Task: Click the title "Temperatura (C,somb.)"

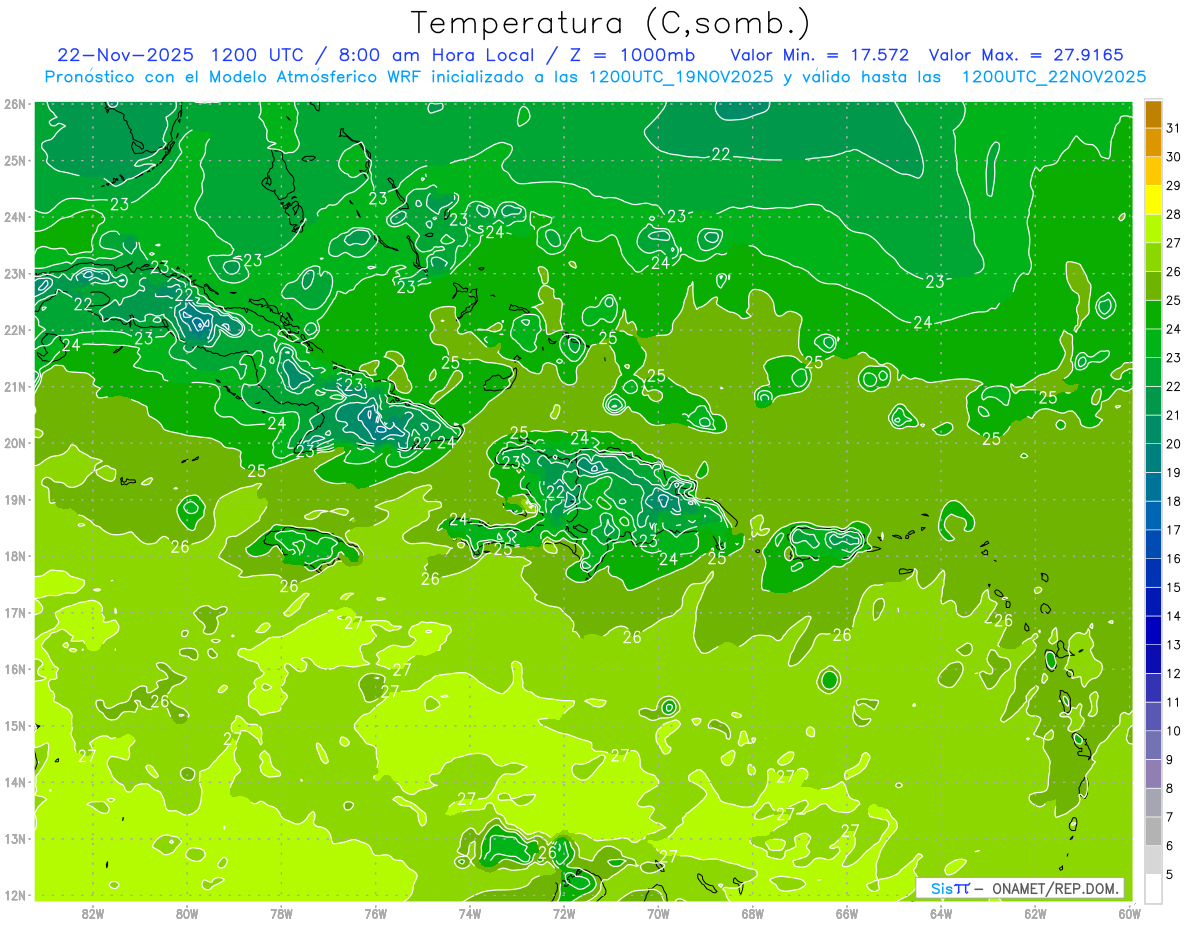Action: pyautogui.click(x=611, y=23)
